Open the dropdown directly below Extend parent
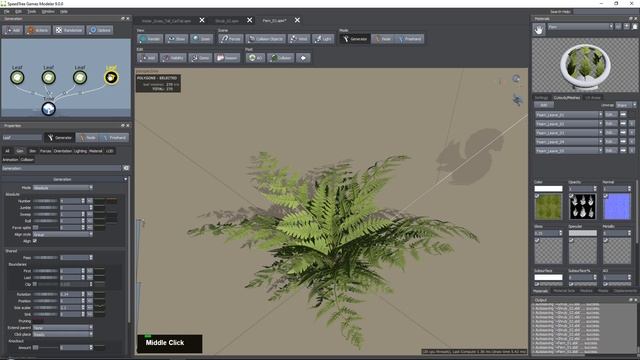Viewport: 640px width, 360px height. tap(63, 334)
